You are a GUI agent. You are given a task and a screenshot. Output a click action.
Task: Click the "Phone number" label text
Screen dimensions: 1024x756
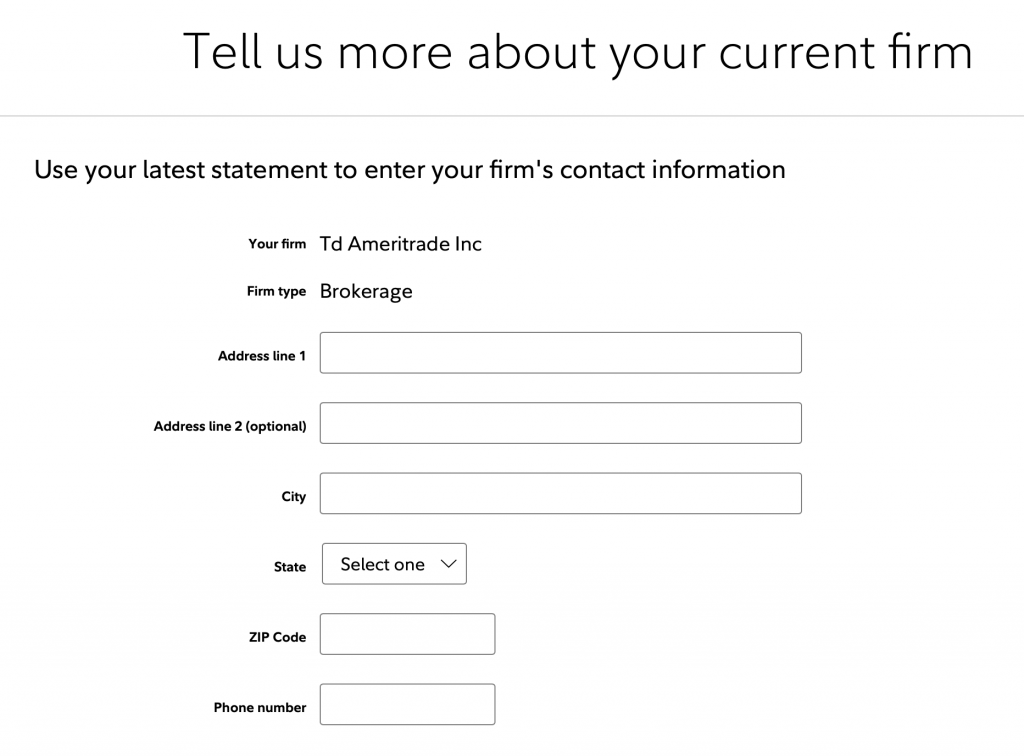point(260,707)
